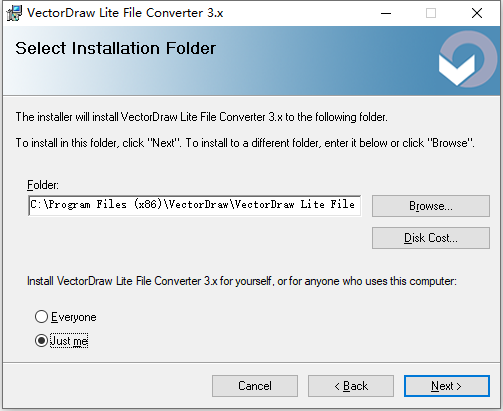Click the installer icon in title bar
Image resolution: width=503 pixels, height=411 pixels.
[14, 13]
